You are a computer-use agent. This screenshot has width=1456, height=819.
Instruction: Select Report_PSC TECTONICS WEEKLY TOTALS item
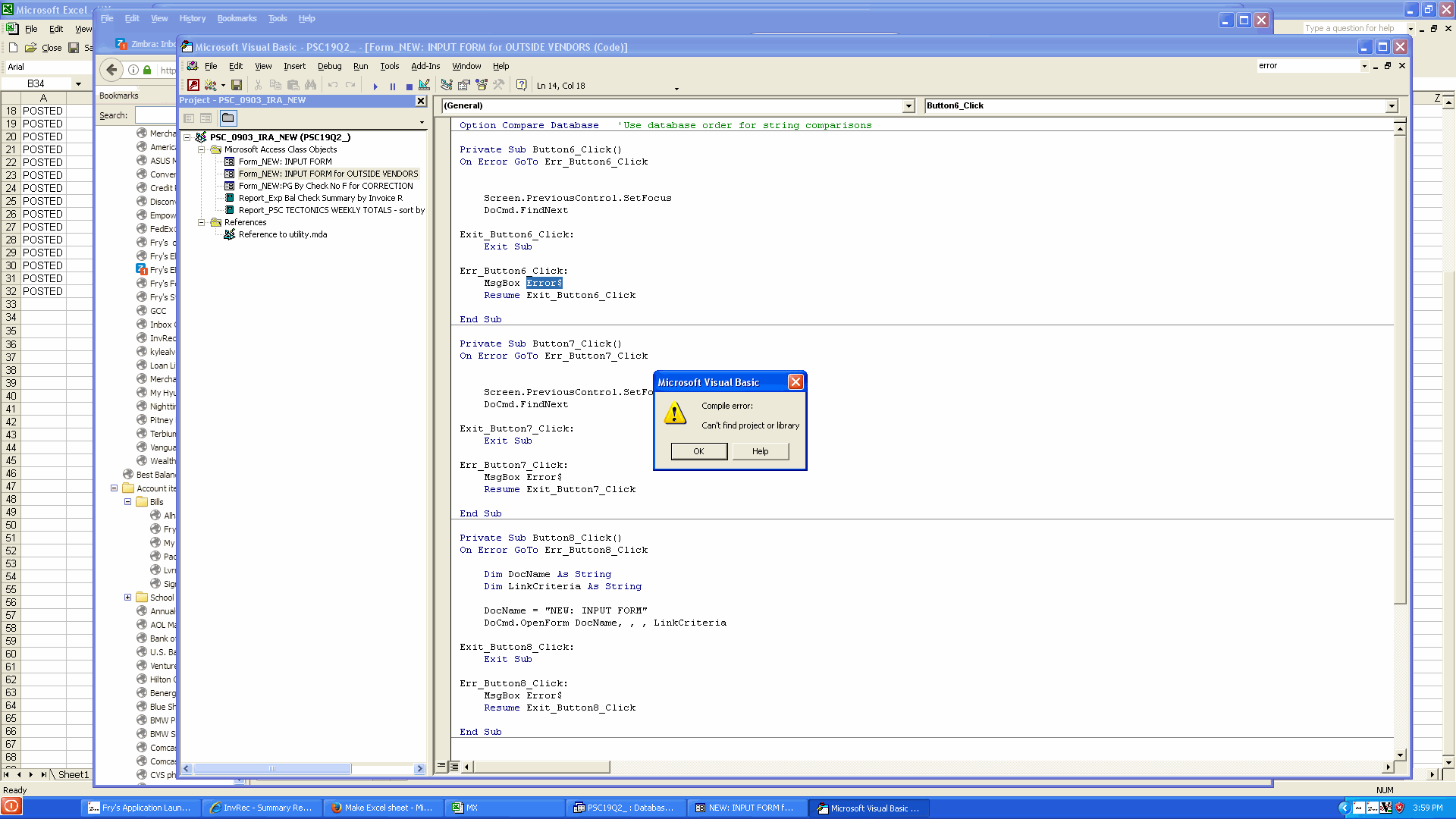pyautogui.click(x=331, y=210)
